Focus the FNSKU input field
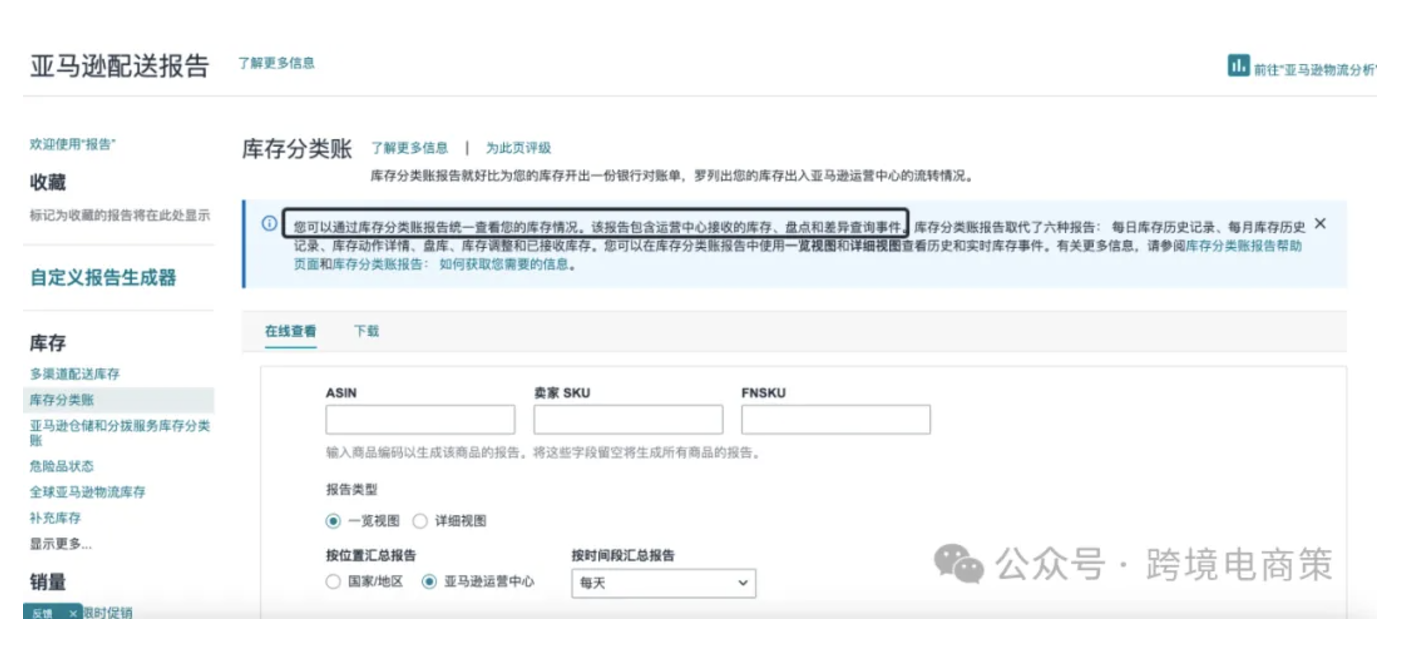Image resolution: width=1406 pixels, height=660 pixels. [836, 420]
